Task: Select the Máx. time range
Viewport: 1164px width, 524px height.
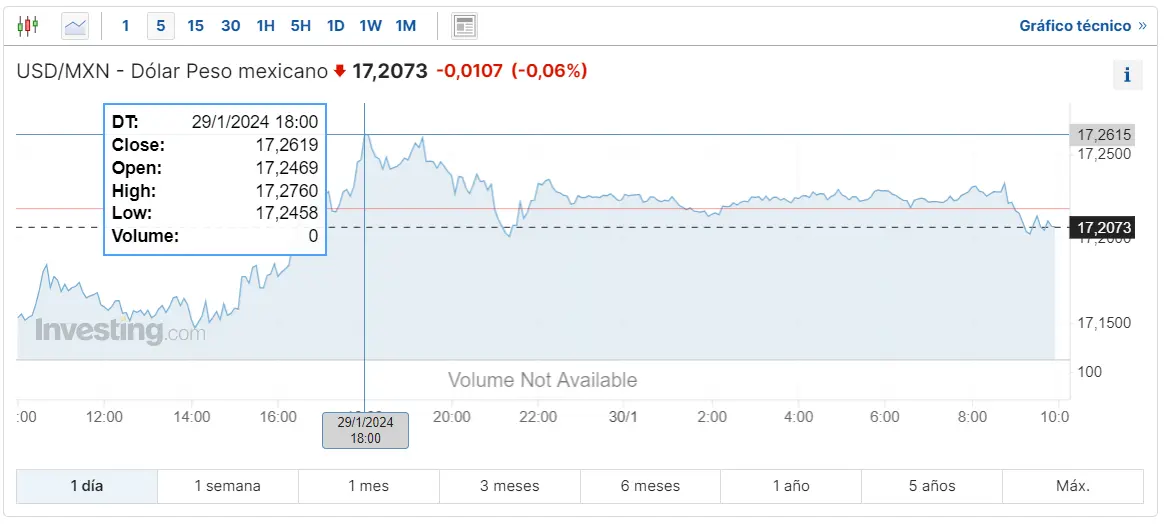Action: (1073, 487)
